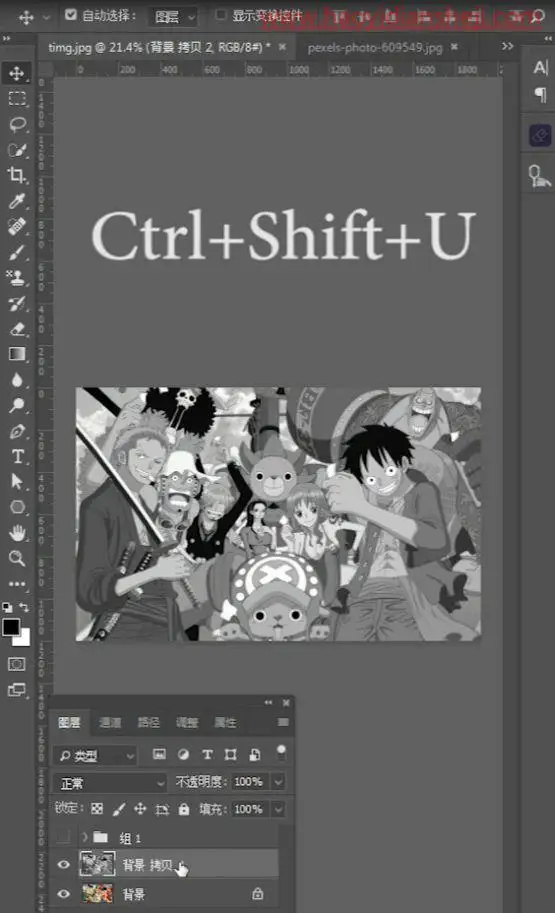555x913 pixels.
Task: Select the Eyedropper tool
Action: [x=16, y=201]
